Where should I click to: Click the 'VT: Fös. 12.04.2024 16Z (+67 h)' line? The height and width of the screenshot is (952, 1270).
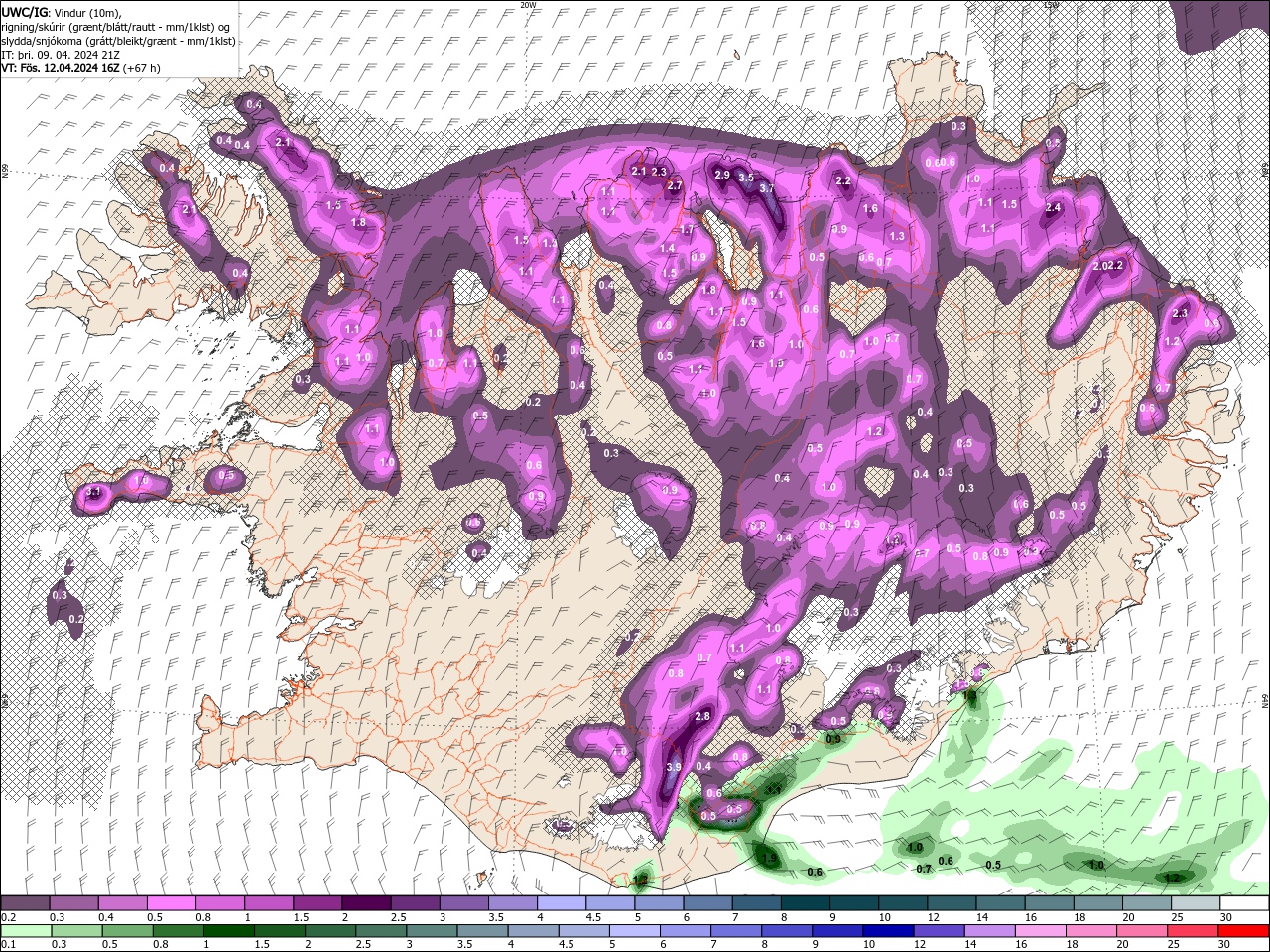click(80, 68)
